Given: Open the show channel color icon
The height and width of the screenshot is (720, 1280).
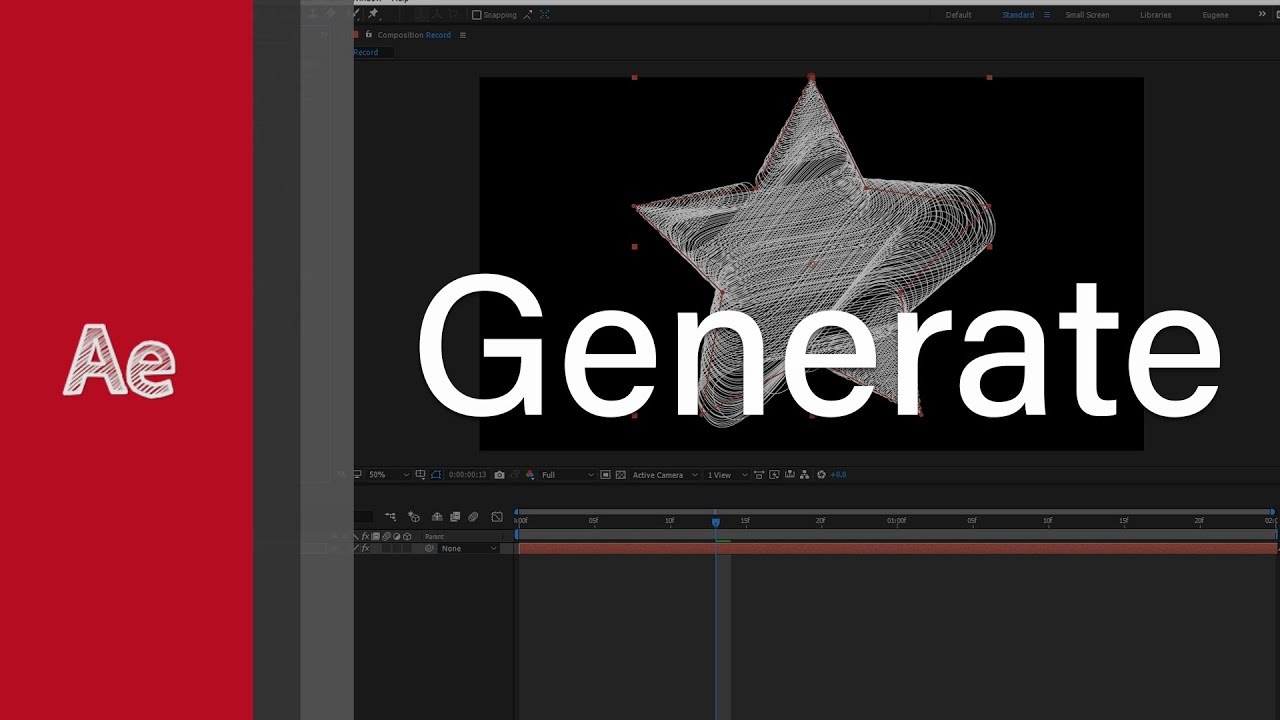Looking at the screenshot, I should [x=530, y=475].
